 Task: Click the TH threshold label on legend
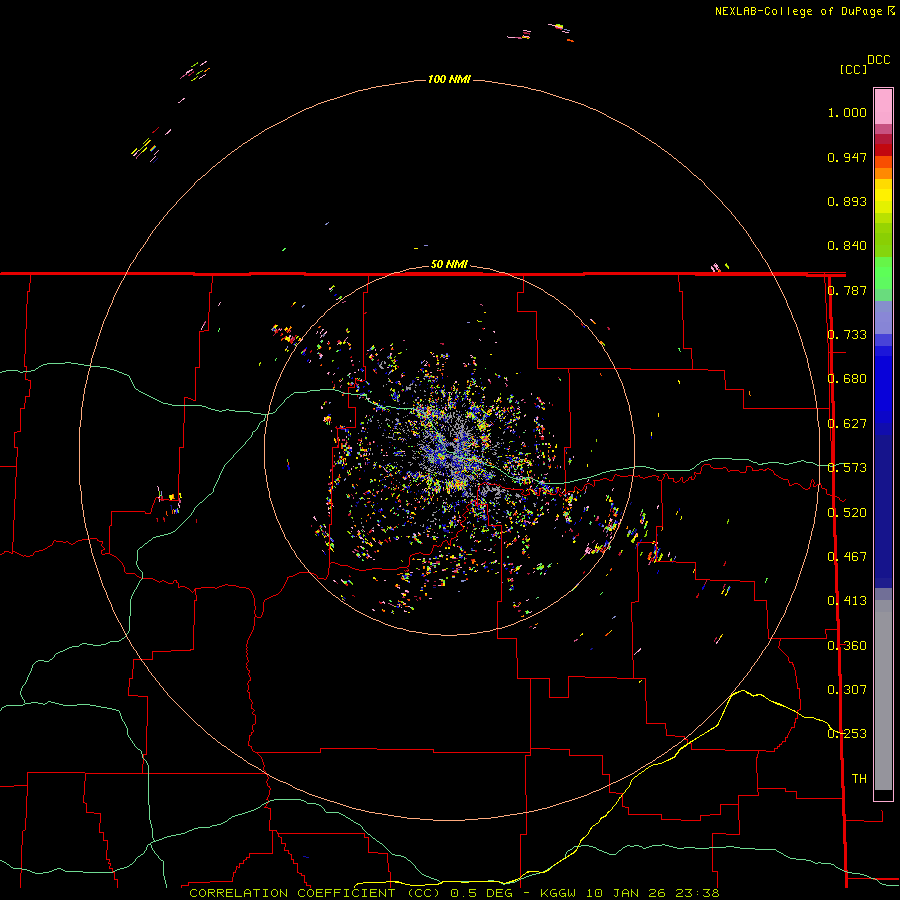[859, 779]
